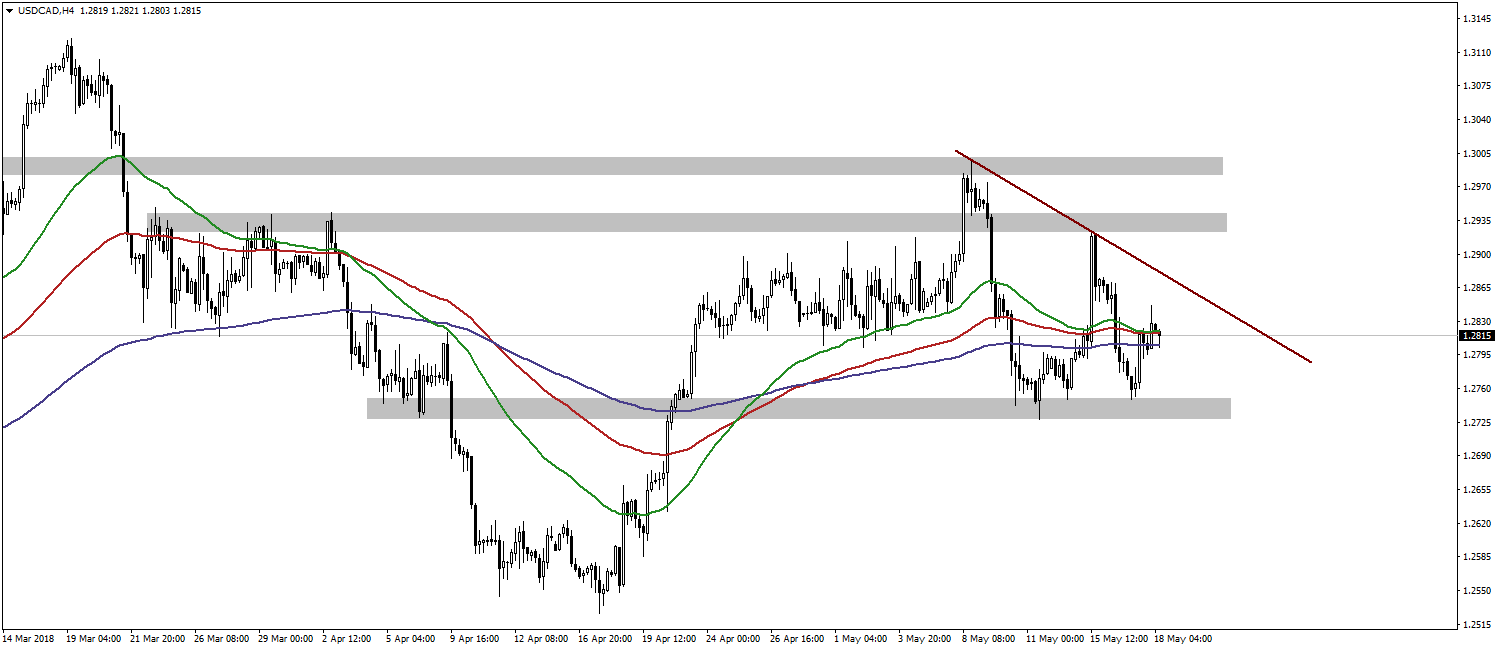
Task: Click the 15 May 12:00 time label
Action: click(1119, 637)
